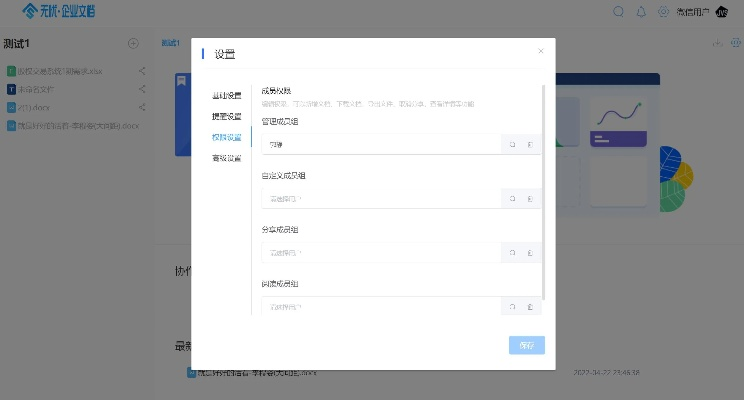
Task: Click share icon next to 未命名文档
Action: click(142, 89)
